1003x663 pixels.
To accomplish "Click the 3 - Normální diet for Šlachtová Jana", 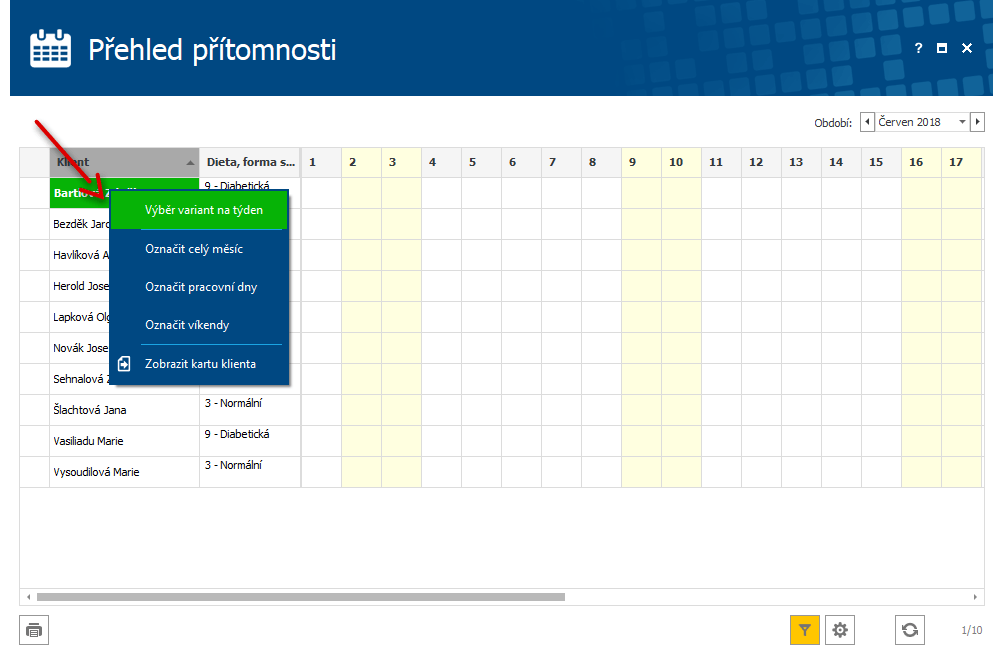I will 250,410.
